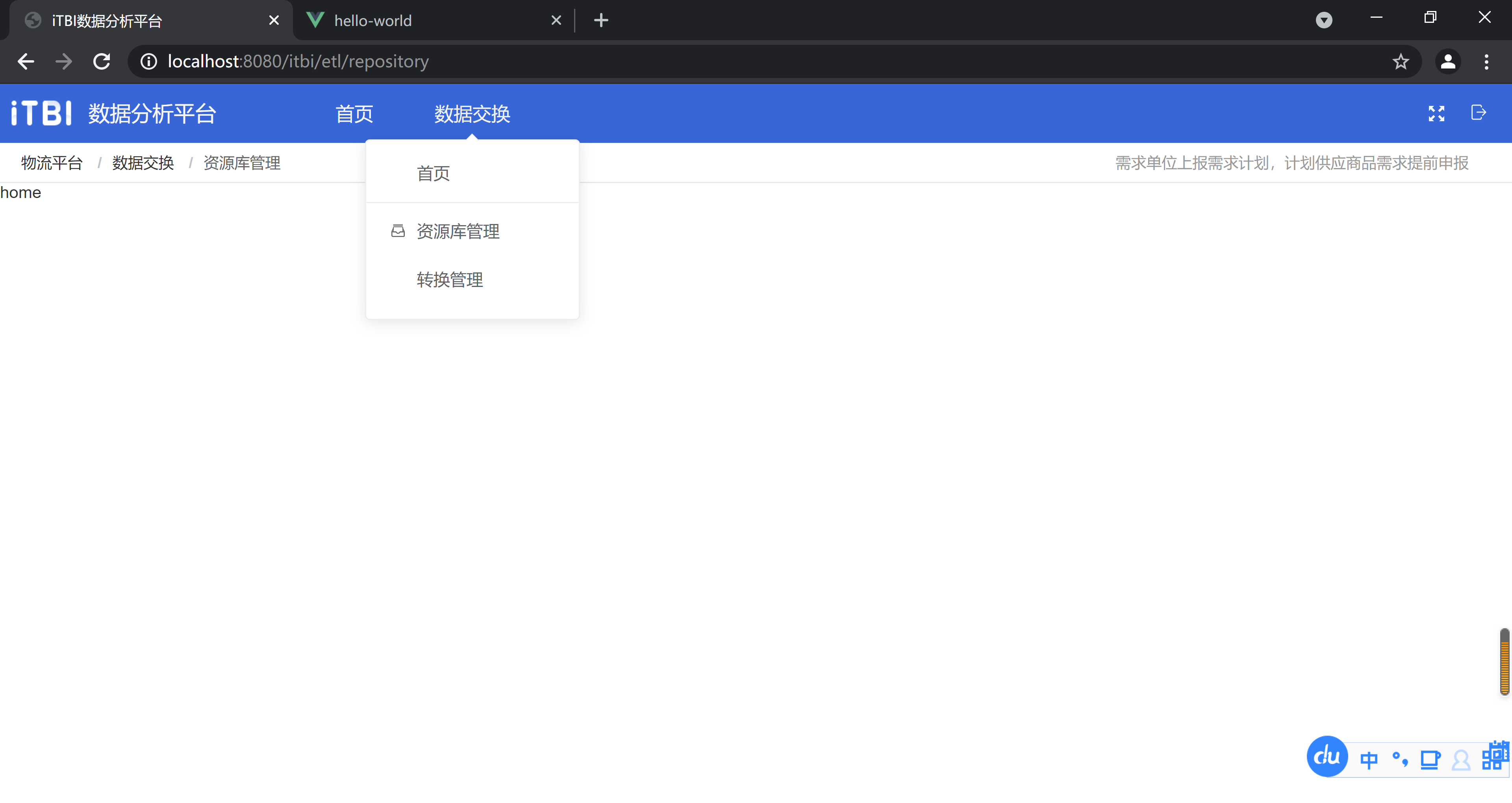
Task: Switch to the hello-world tab
Action: pyautogui.click(x=434, y=20)
